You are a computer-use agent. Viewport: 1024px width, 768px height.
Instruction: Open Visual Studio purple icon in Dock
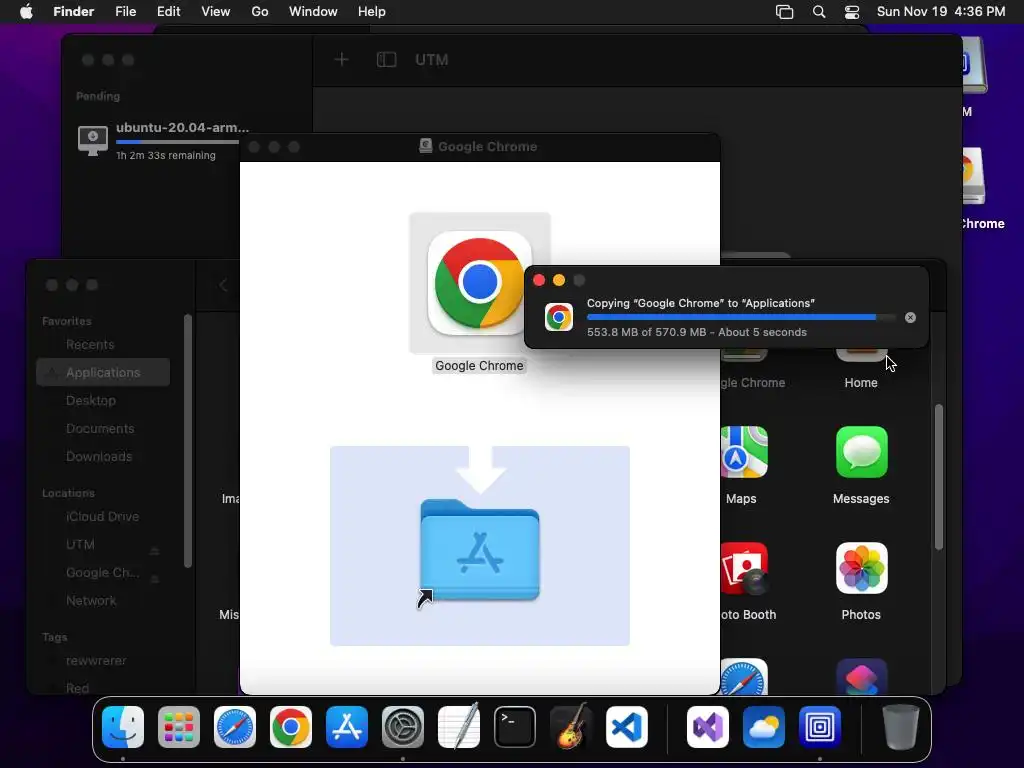click(707, 727)
